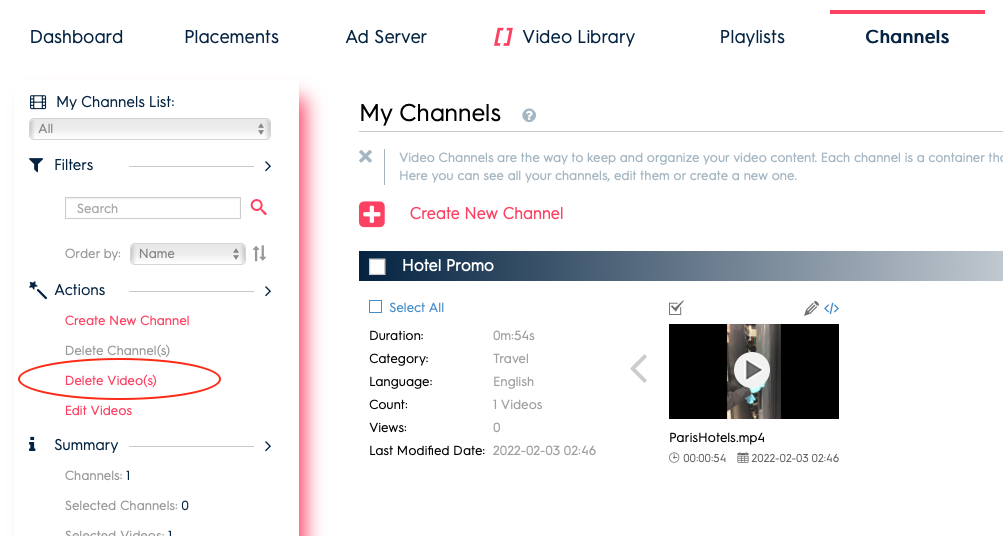Click Delete Channel(s) action

117,351
